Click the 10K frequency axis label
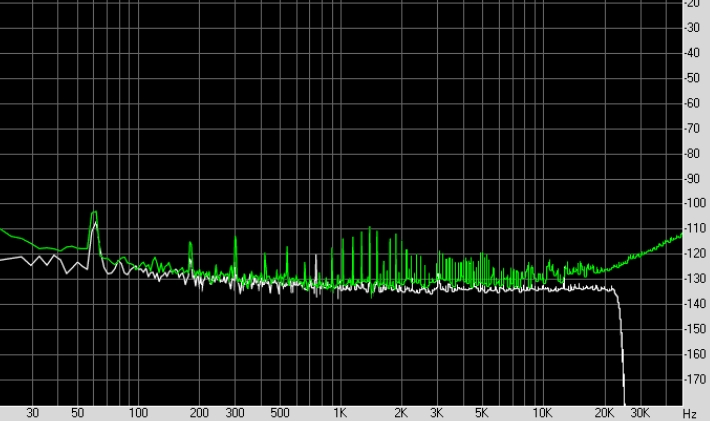The image size is (710, 421). tap(542, 413)
